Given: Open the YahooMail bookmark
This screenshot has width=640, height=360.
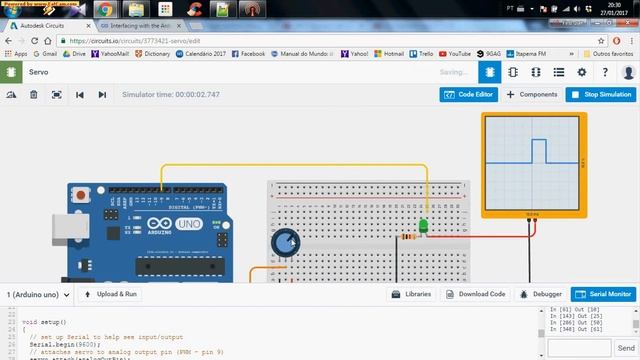Looking at the screenshot, I should tap(110, 54).
